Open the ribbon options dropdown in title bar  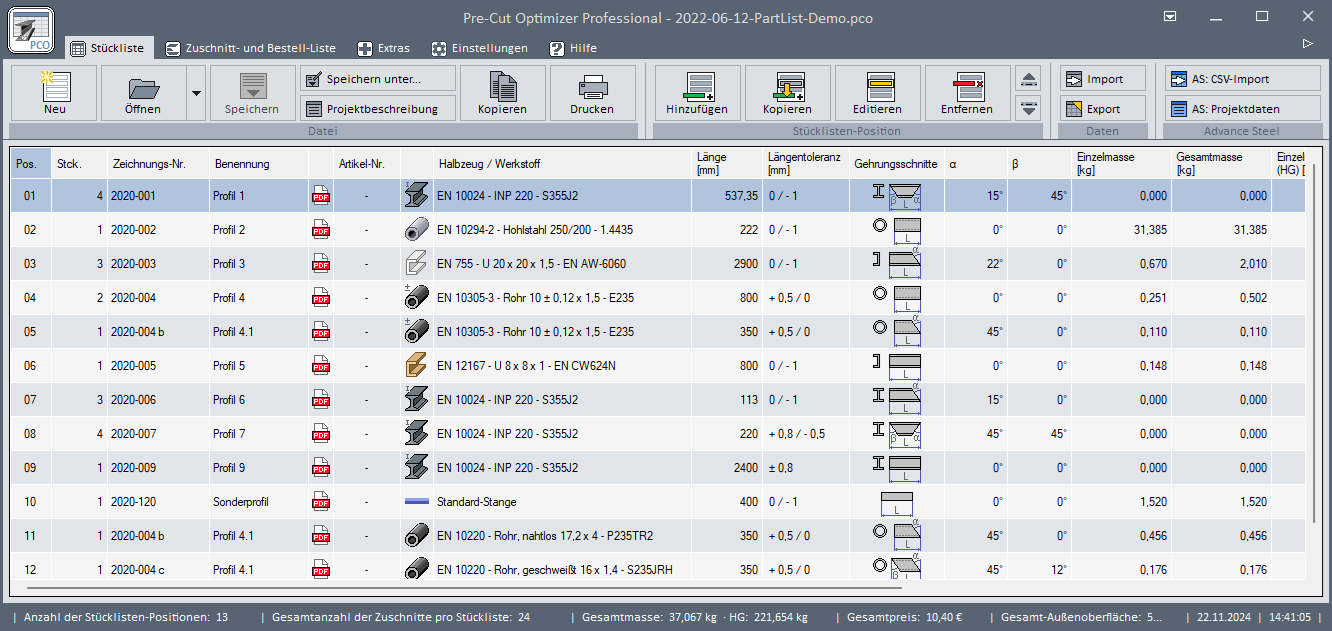coord(1173,17)
